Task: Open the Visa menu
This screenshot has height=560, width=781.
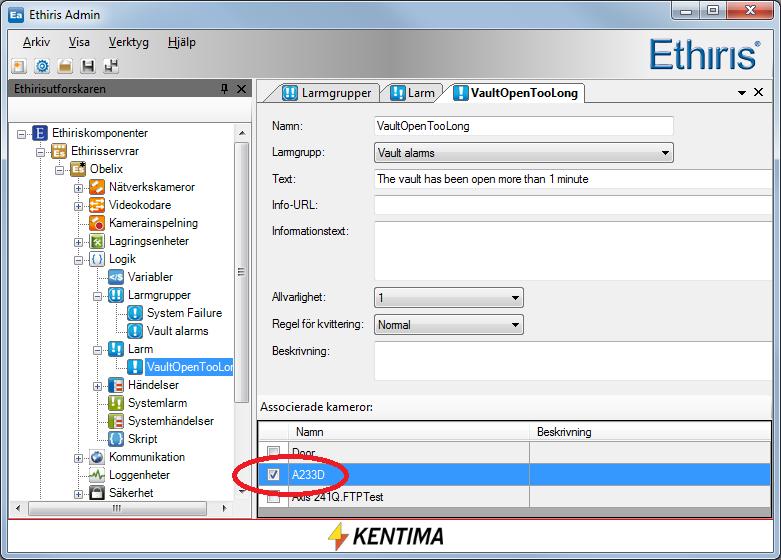Action: click(x=79, y=42)
